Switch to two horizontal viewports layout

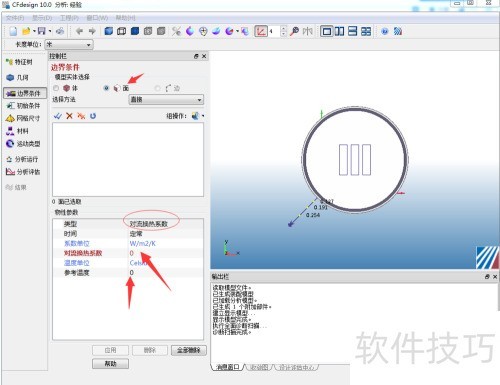[352, 31]
